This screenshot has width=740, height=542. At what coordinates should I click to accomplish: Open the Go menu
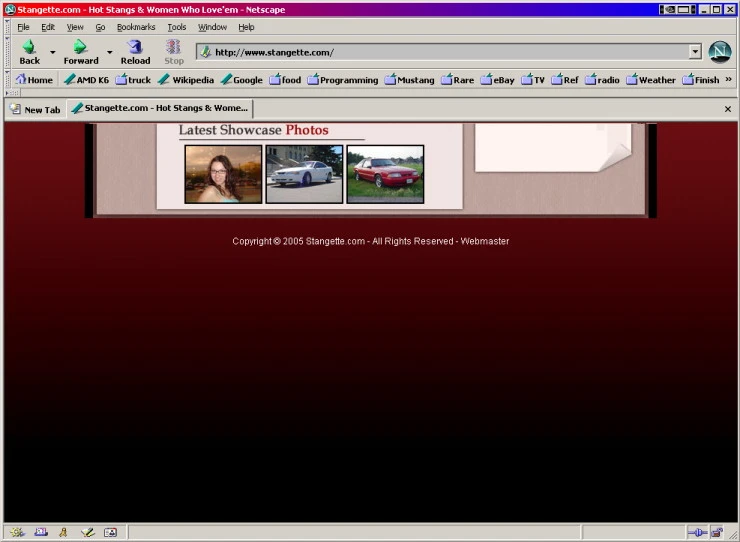100,27
